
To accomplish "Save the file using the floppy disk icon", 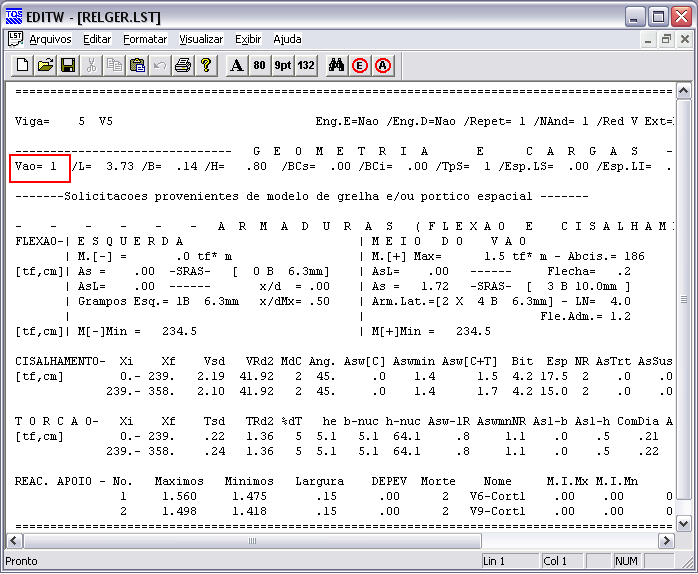I will tap(68, 65).
